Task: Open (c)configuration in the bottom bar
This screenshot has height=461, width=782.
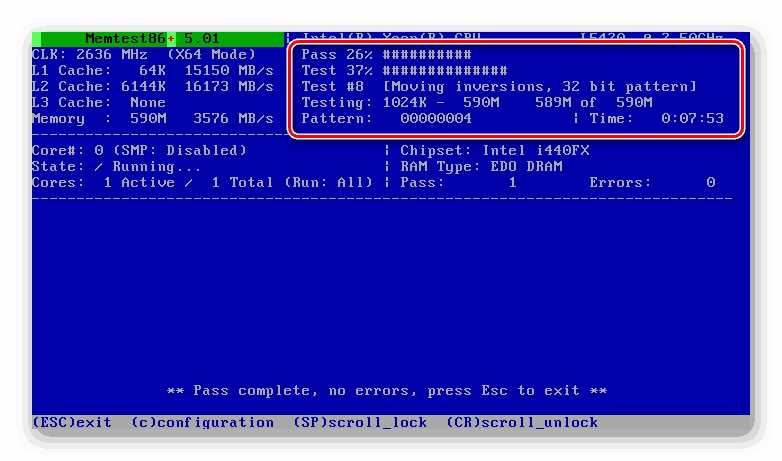Action: click(x=202, y=423)
